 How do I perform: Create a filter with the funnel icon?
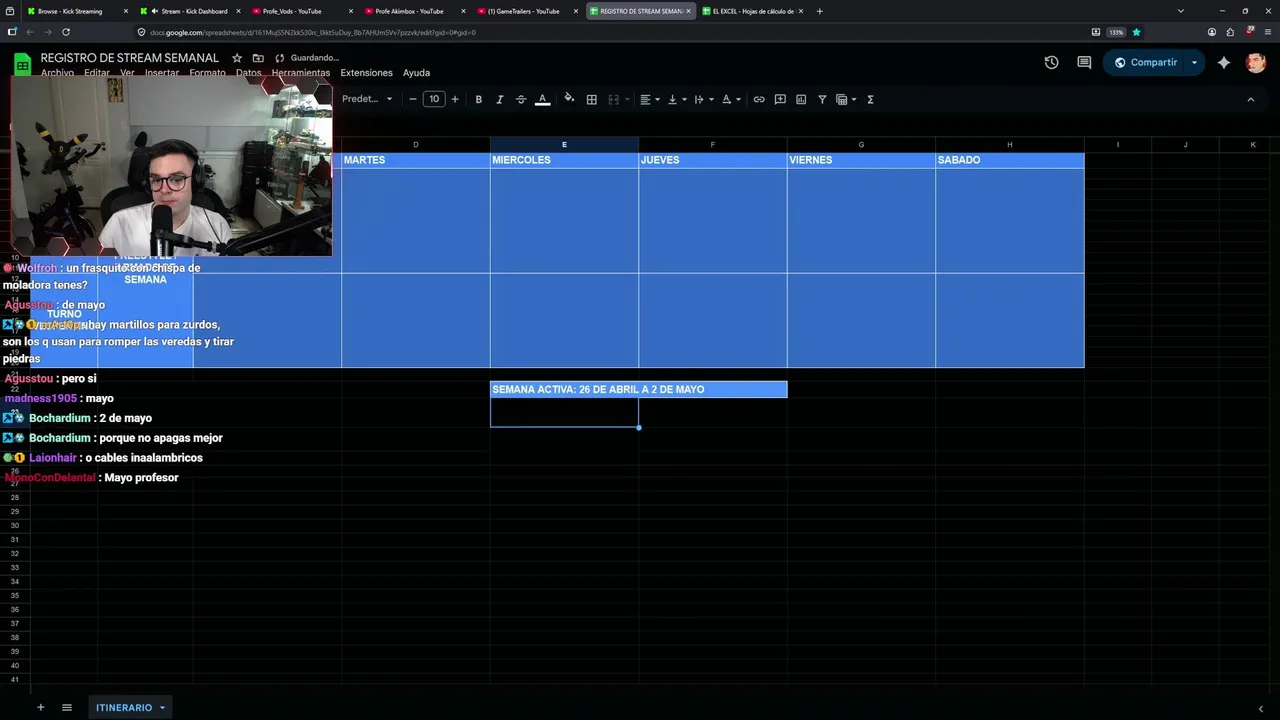[x=822, y=99]
